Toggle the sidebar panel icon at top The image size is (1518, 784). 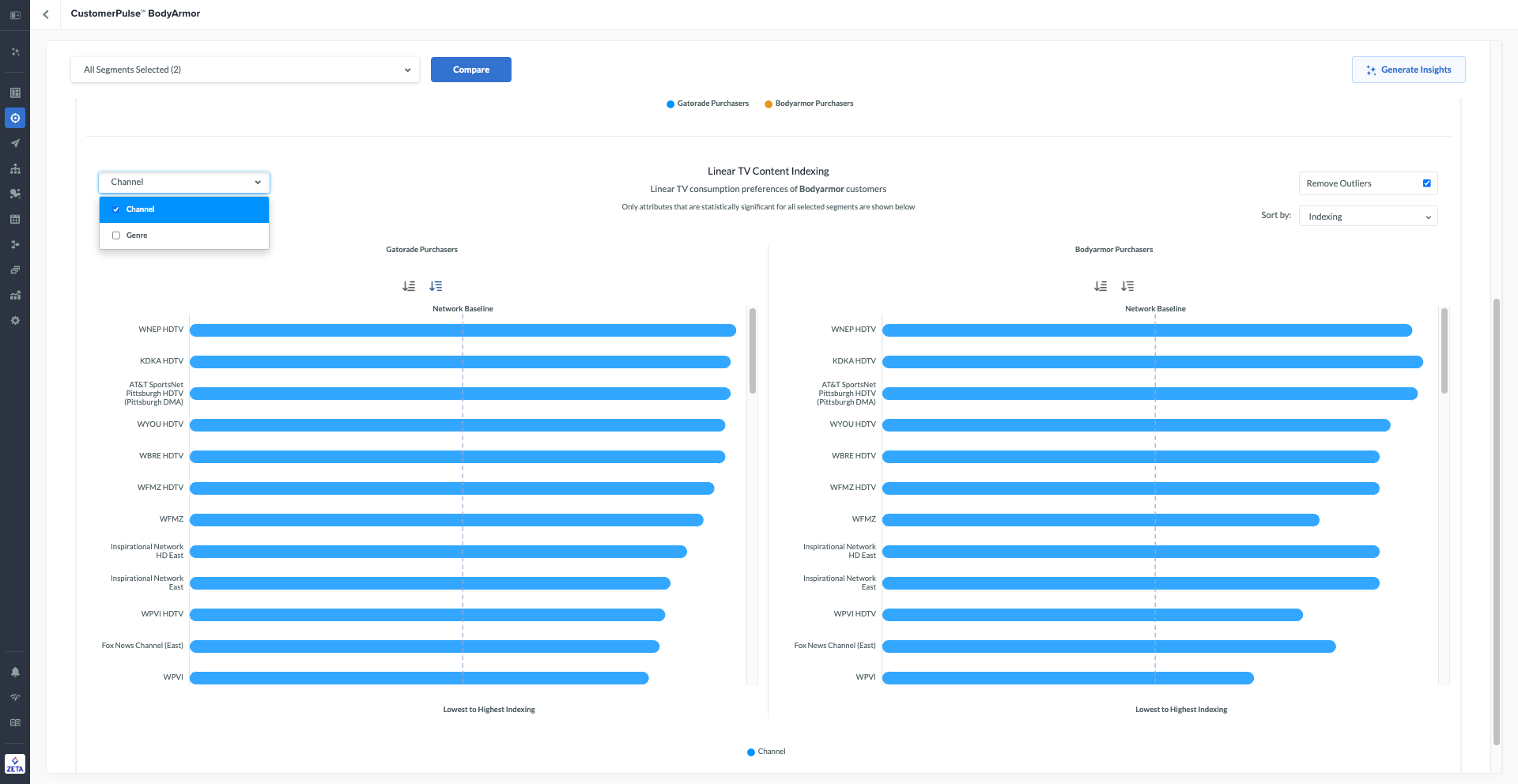click(x=15, y=15)
